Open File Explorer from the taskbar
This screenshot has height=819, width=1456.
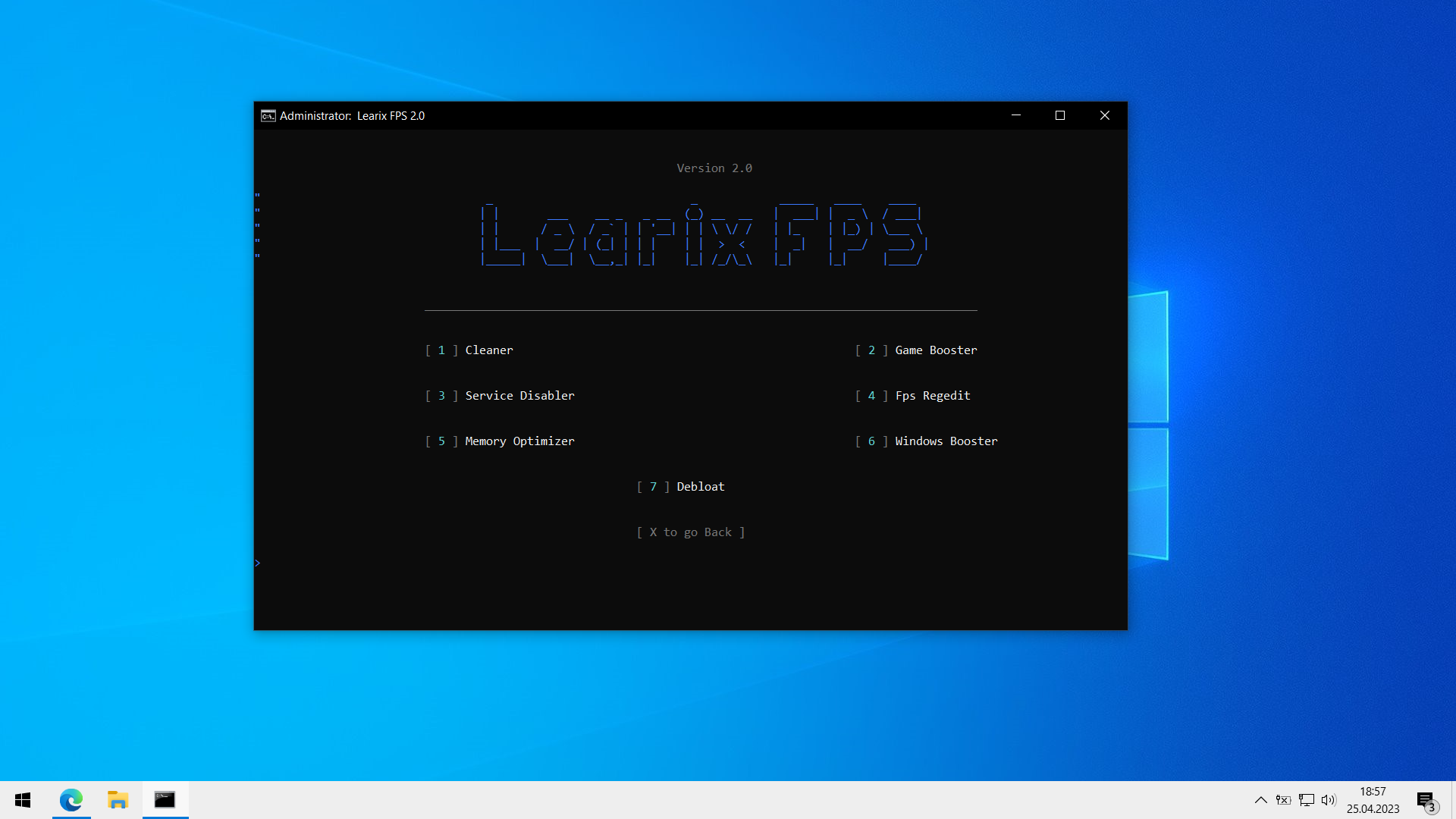(118, 800)
